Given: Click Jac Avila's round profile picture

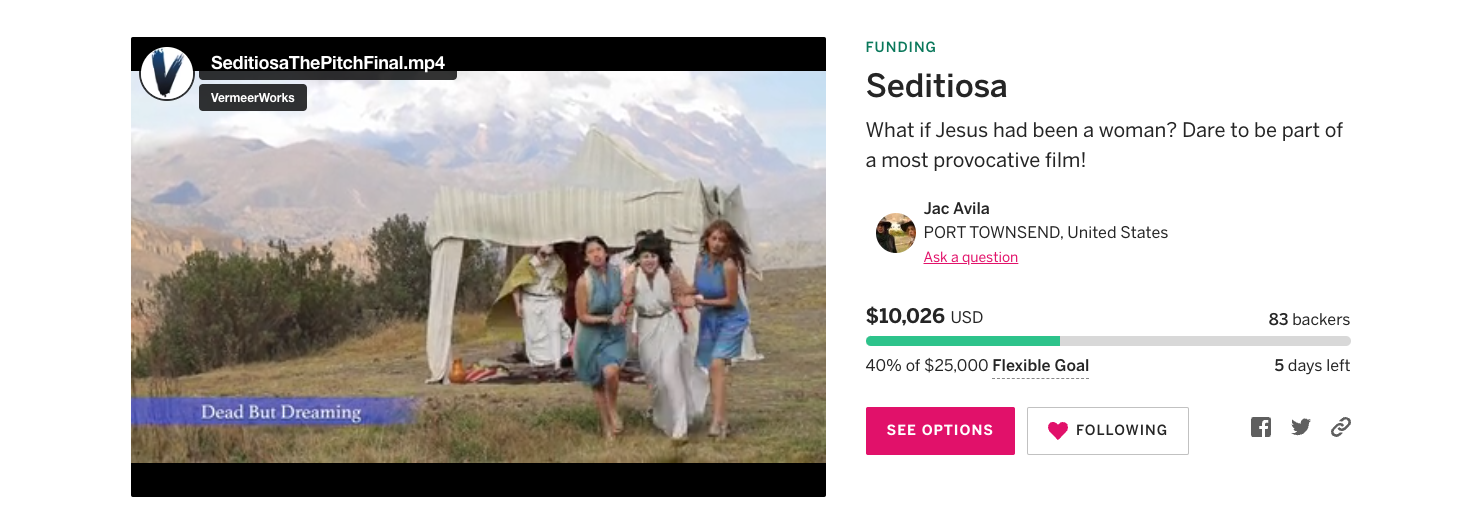Looking at the screenshot, I should point(896,233).
